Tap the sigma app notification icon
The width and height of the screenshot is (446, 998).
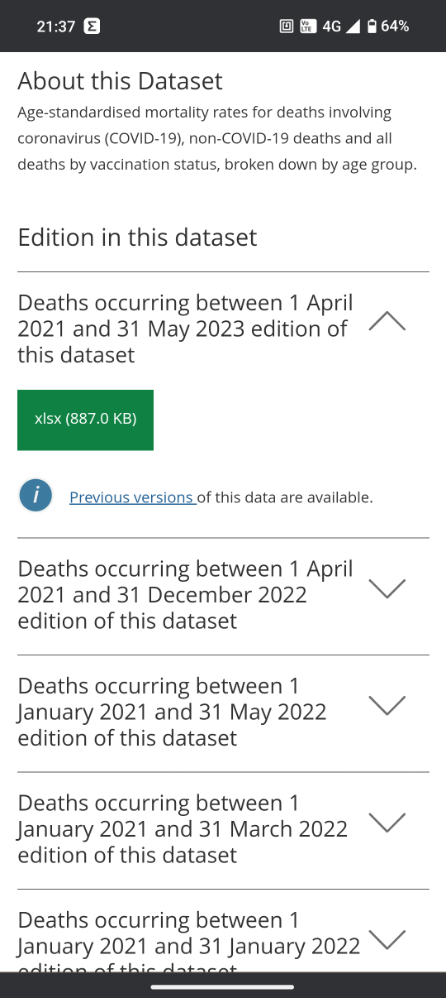(92, 26)
